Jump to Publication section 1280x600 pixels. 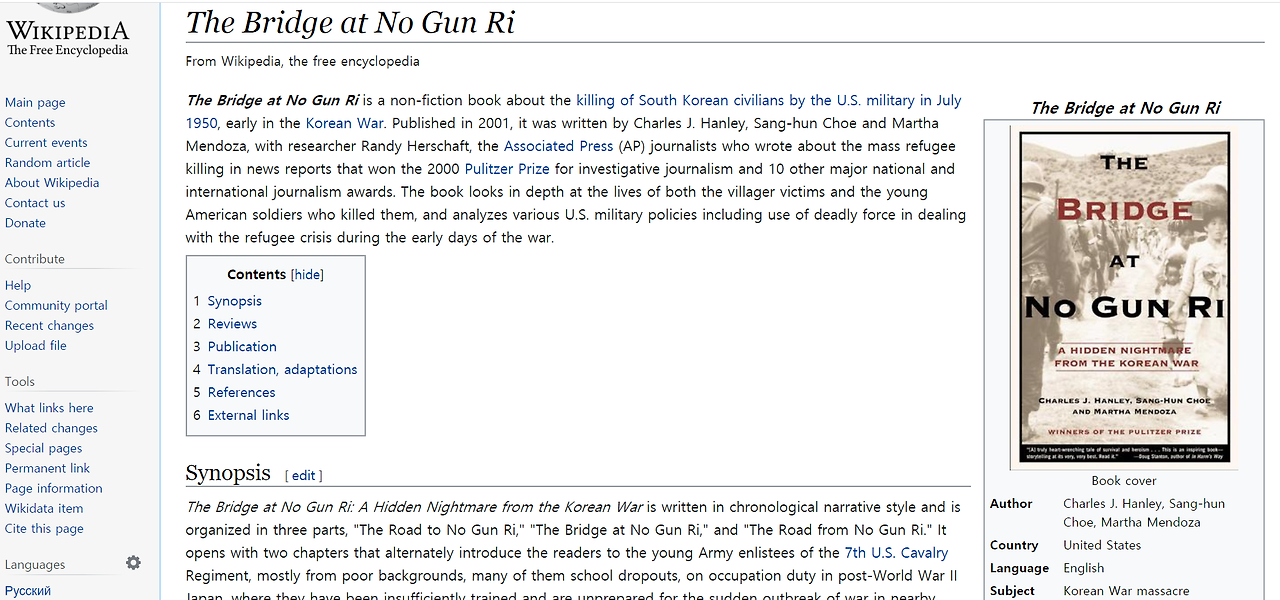pyautogui.click(x=242, y=347)
